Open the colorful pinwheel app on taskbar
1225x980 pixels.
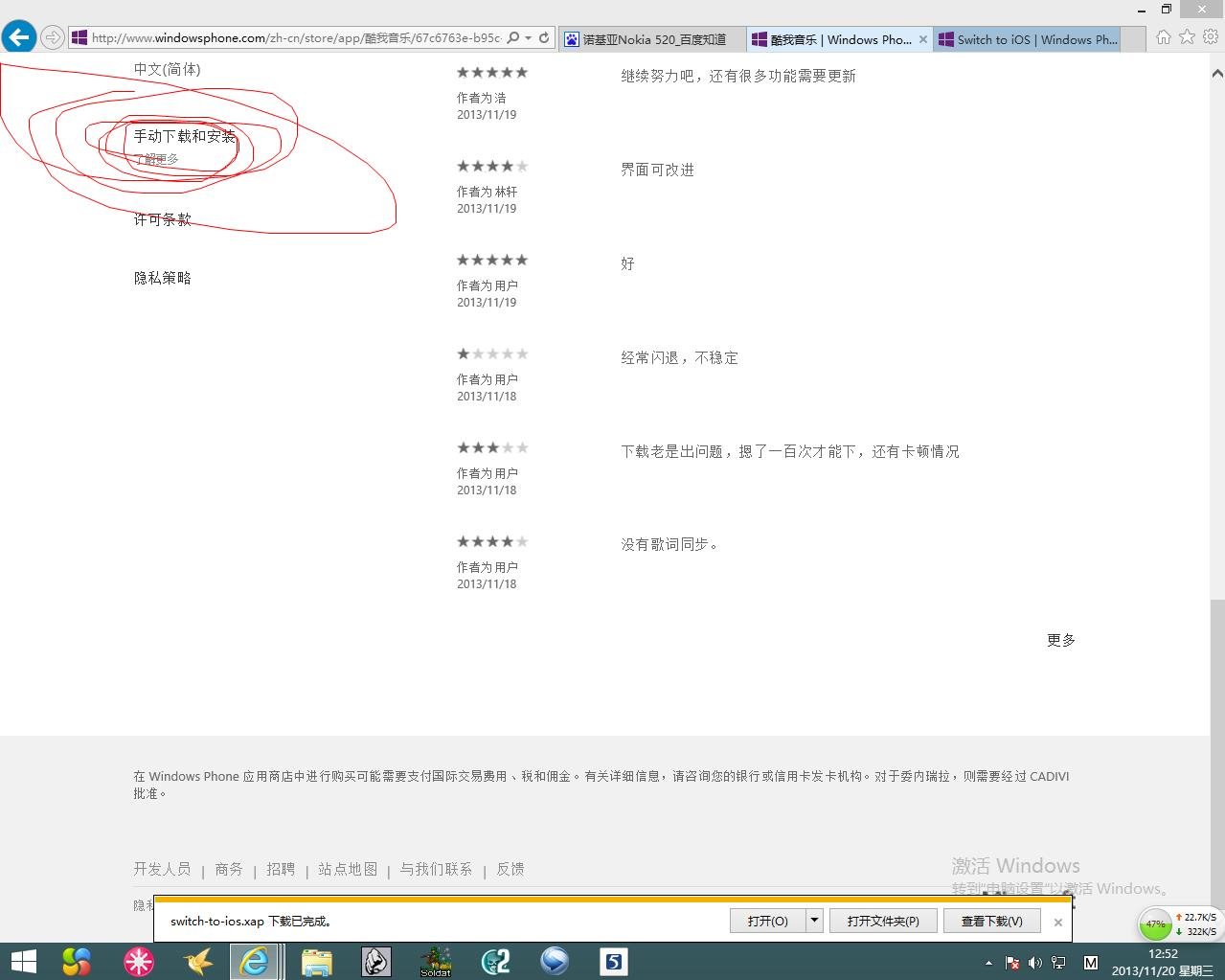click(x=76, y=962)
